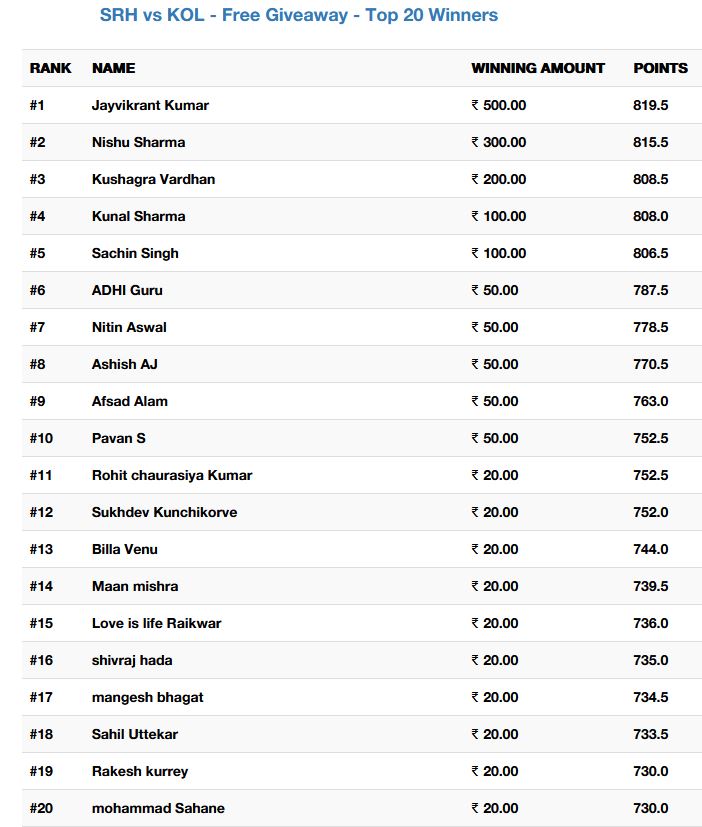Click the rank #13 cell
Viewport: 702px width, 827px height.
click(41, 549)
